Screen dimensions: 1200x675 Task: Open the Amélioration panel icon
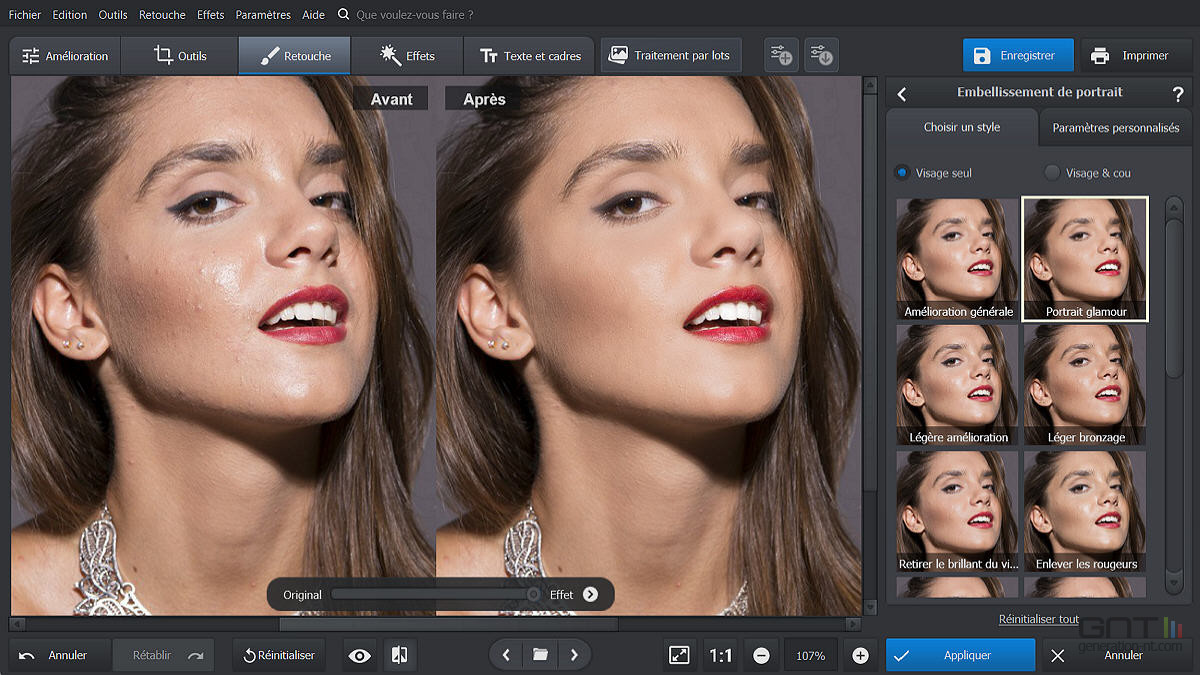coord(32,55)
